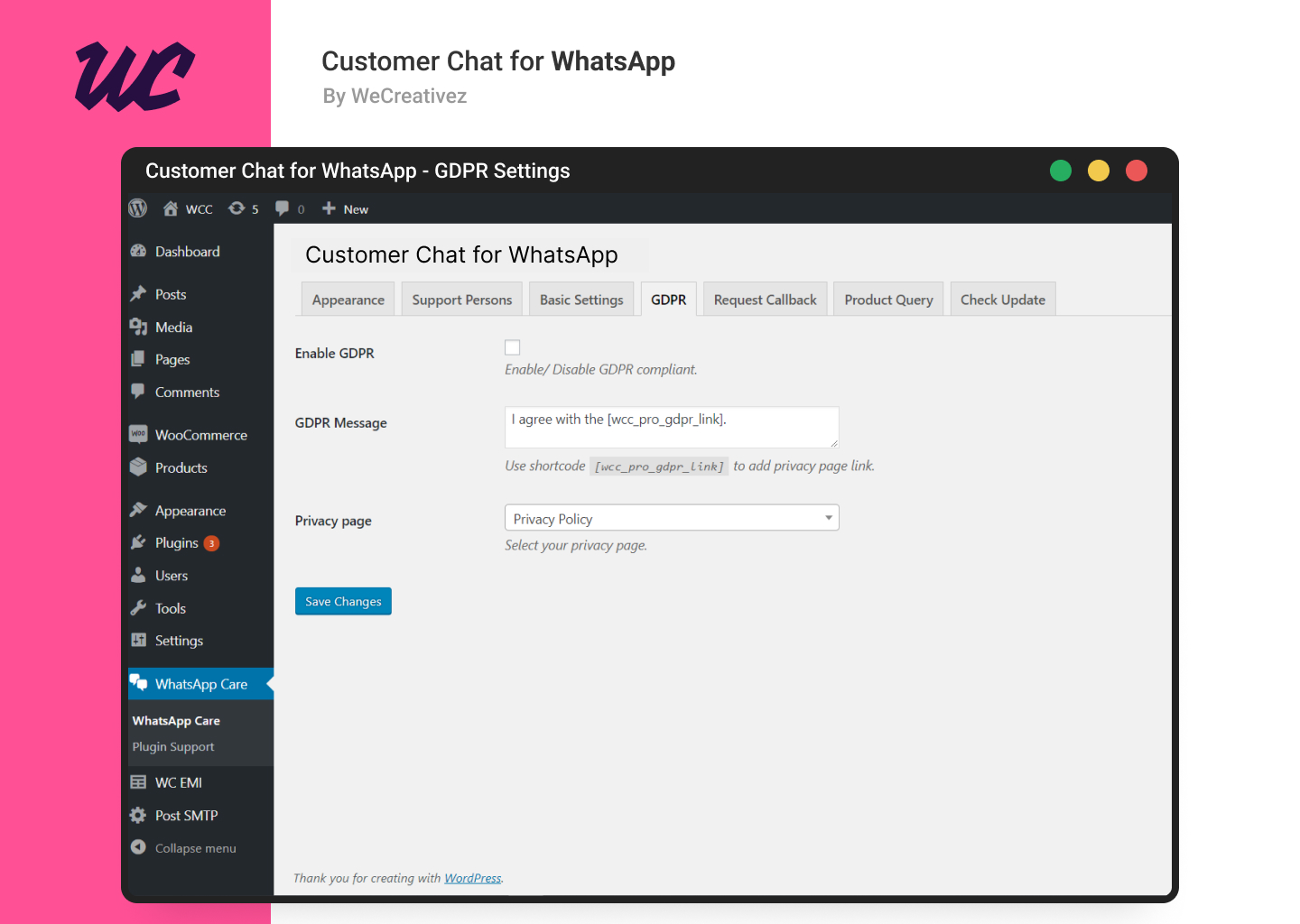Viewport: 1300px width, 924px height.
Task: Tick the Enable GDPR checkbox
Action: pyautogui.click(x=513, y=347)
